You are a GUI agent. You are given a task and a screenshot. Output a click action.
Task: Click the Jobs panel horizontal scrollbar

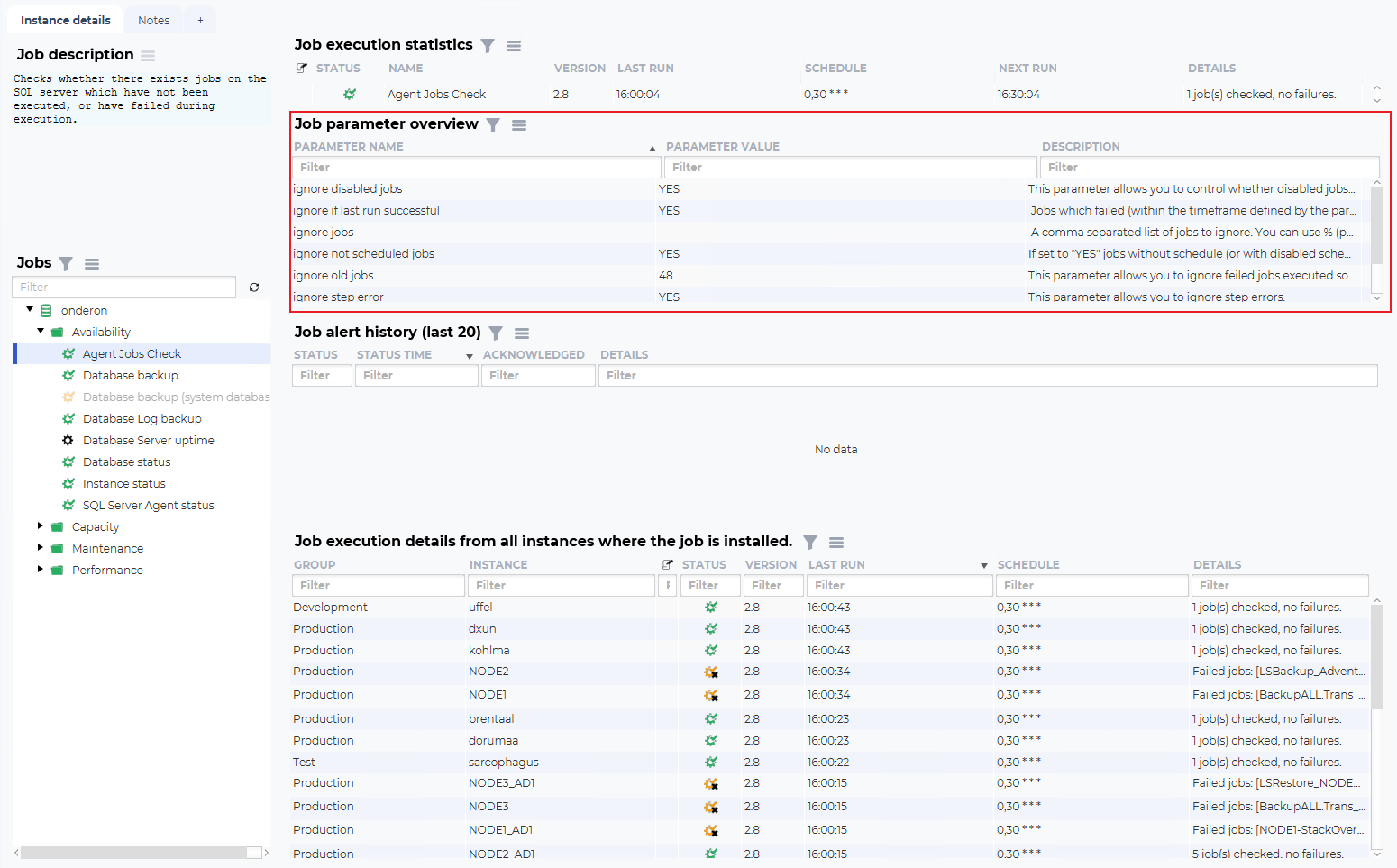[135, 853]
